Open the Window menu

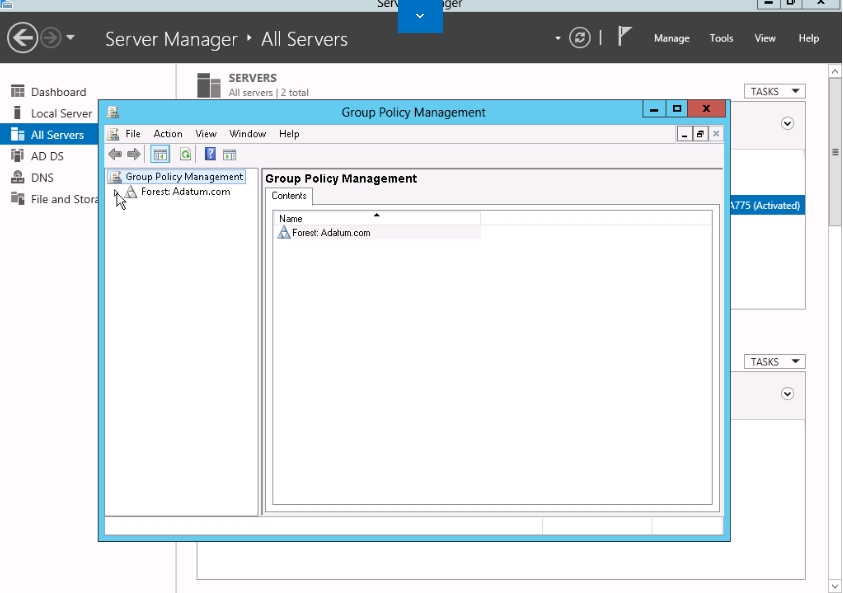pyautogui.click(x=247, y=134)
